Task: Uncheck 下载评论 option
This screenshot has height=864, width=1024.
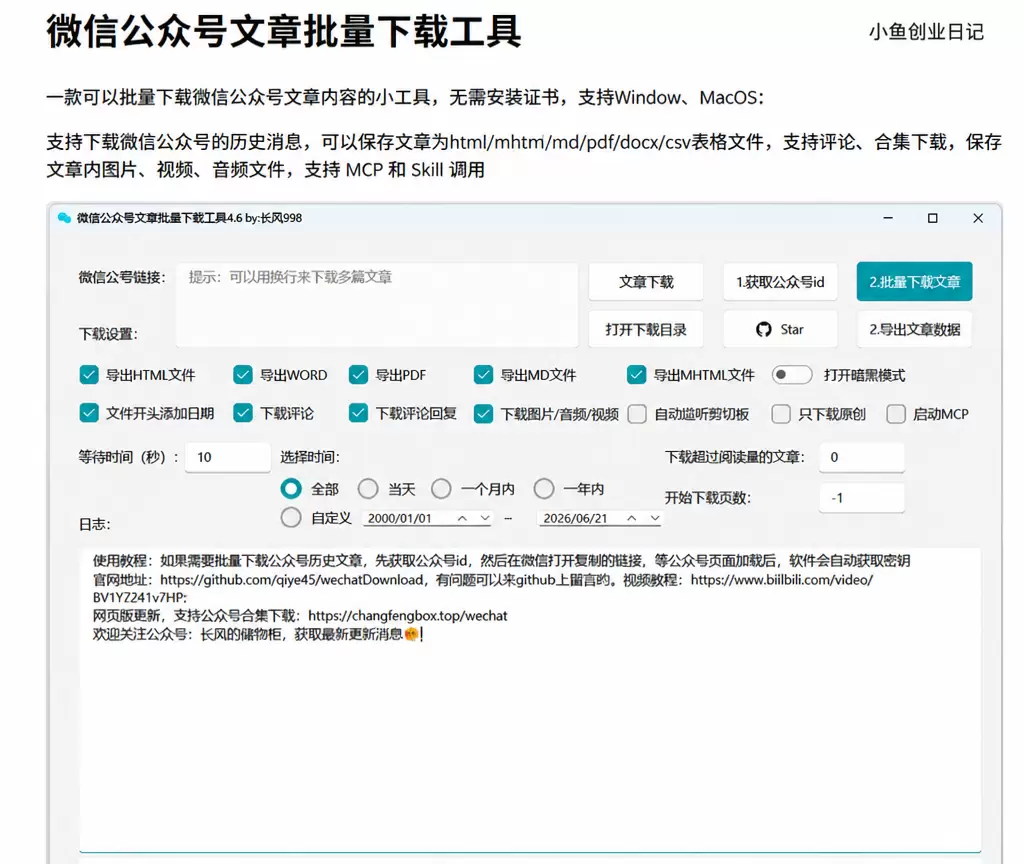Action: click(243, 413)
